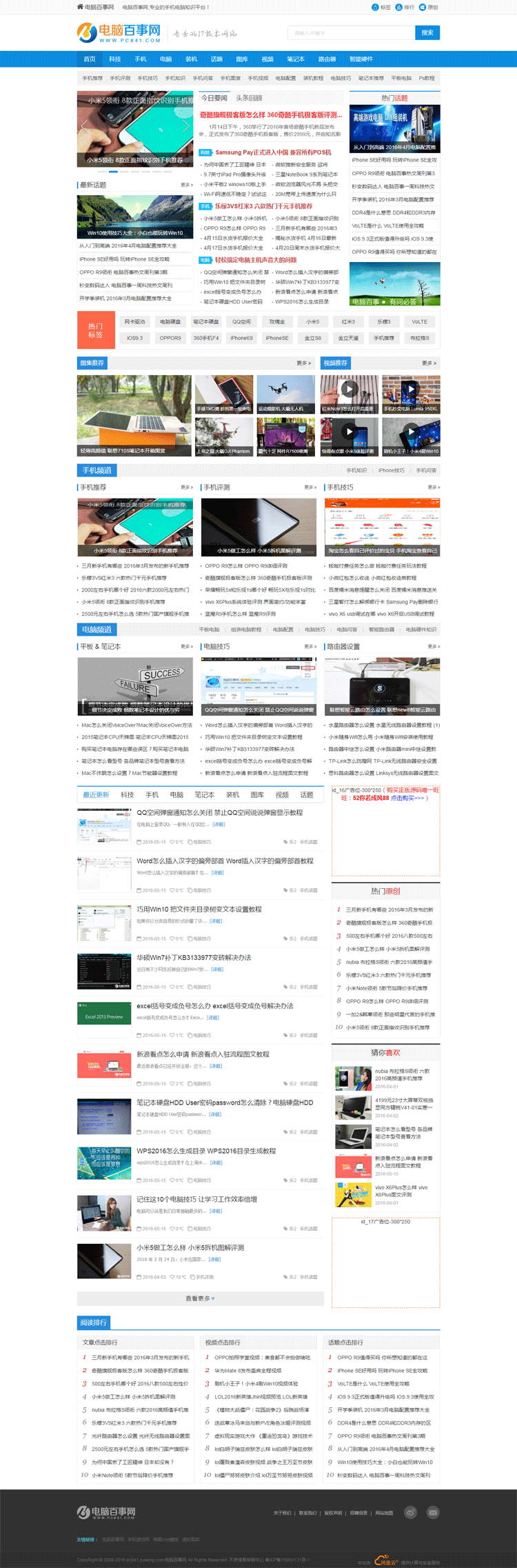Select 首页 in the blue navigation bar
Viewport: 517px width, 1568px height.
[90, 59]
